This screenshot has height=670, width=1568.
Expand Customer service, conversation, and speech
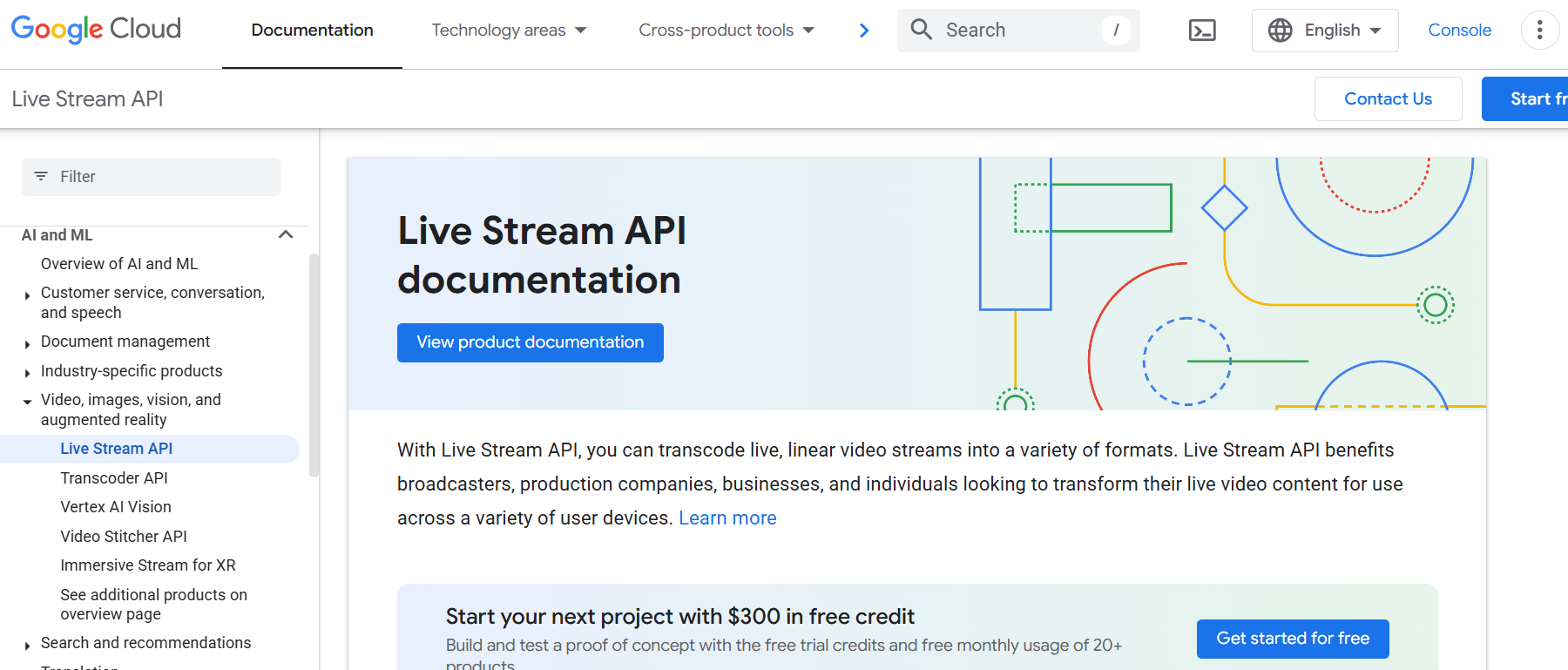(27, 296)
